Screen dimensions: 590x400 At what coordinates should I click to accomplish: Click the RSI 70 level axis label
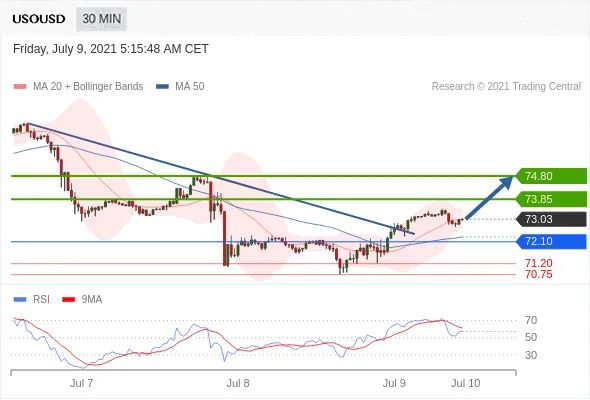pos(531,321)
